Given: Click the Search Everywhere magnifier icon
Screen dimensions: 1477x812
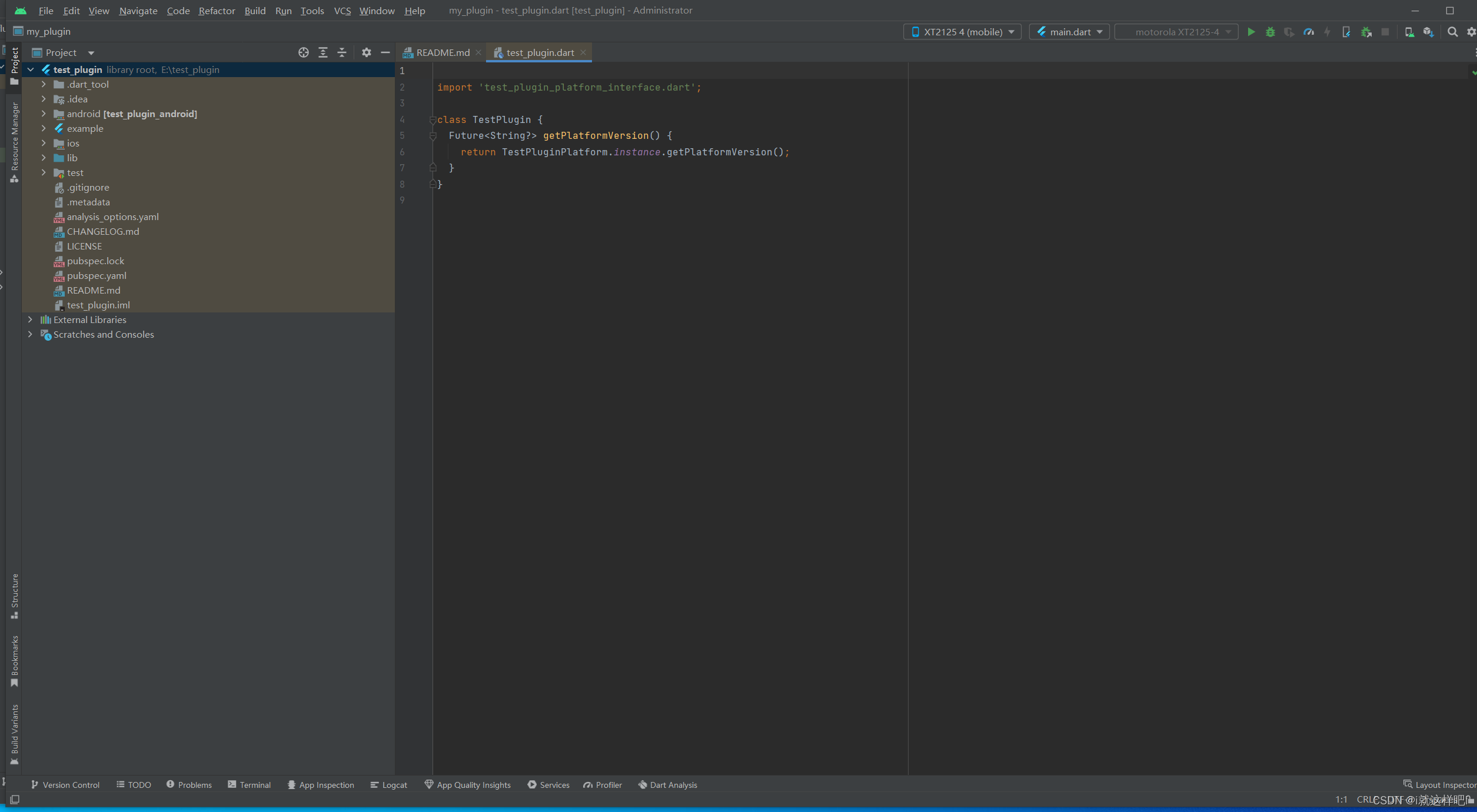Looking at the screenshot, I should [1452, 32].
